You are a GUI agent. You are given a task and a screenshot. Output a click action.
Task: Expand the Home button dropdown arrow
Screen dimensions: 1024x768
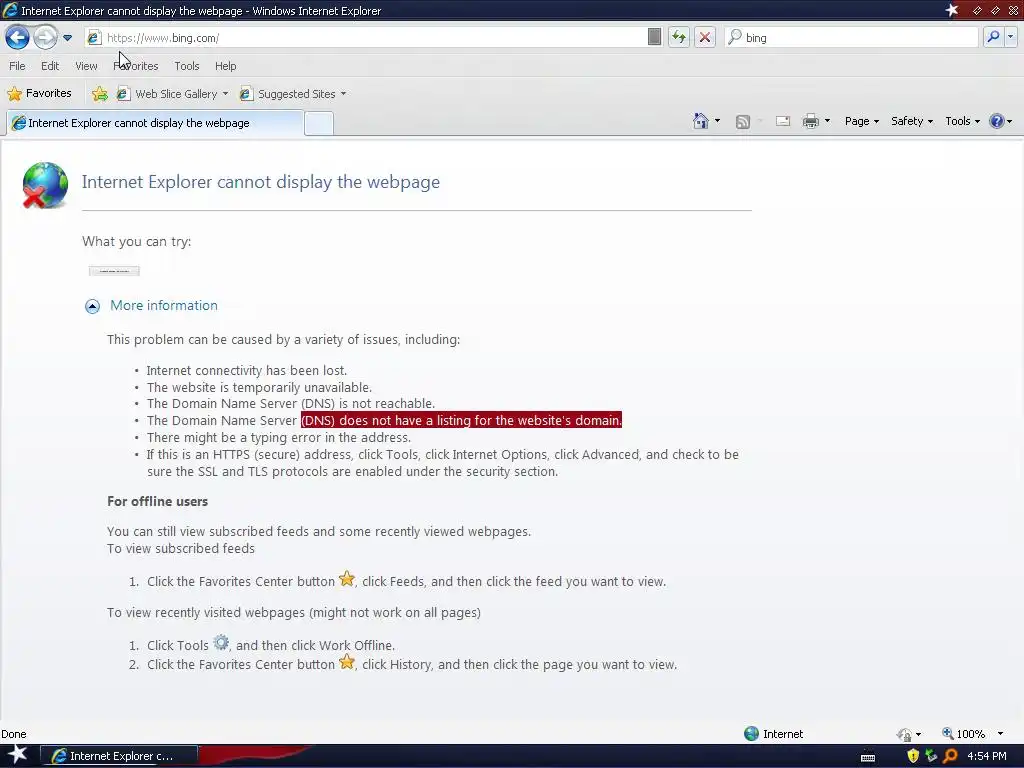[x=717, y=121]
